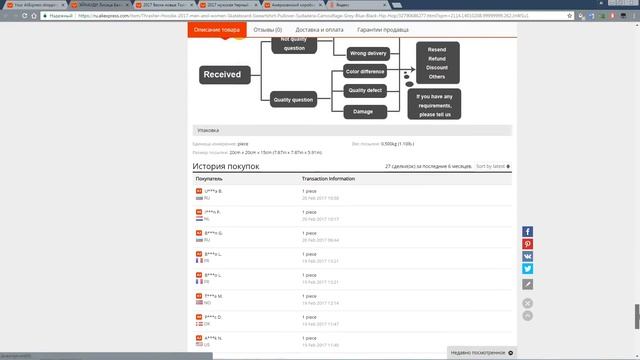Click buyer name in the NO row
The width and height of the screenshot is (640, 360).
(x=213, y=296)
